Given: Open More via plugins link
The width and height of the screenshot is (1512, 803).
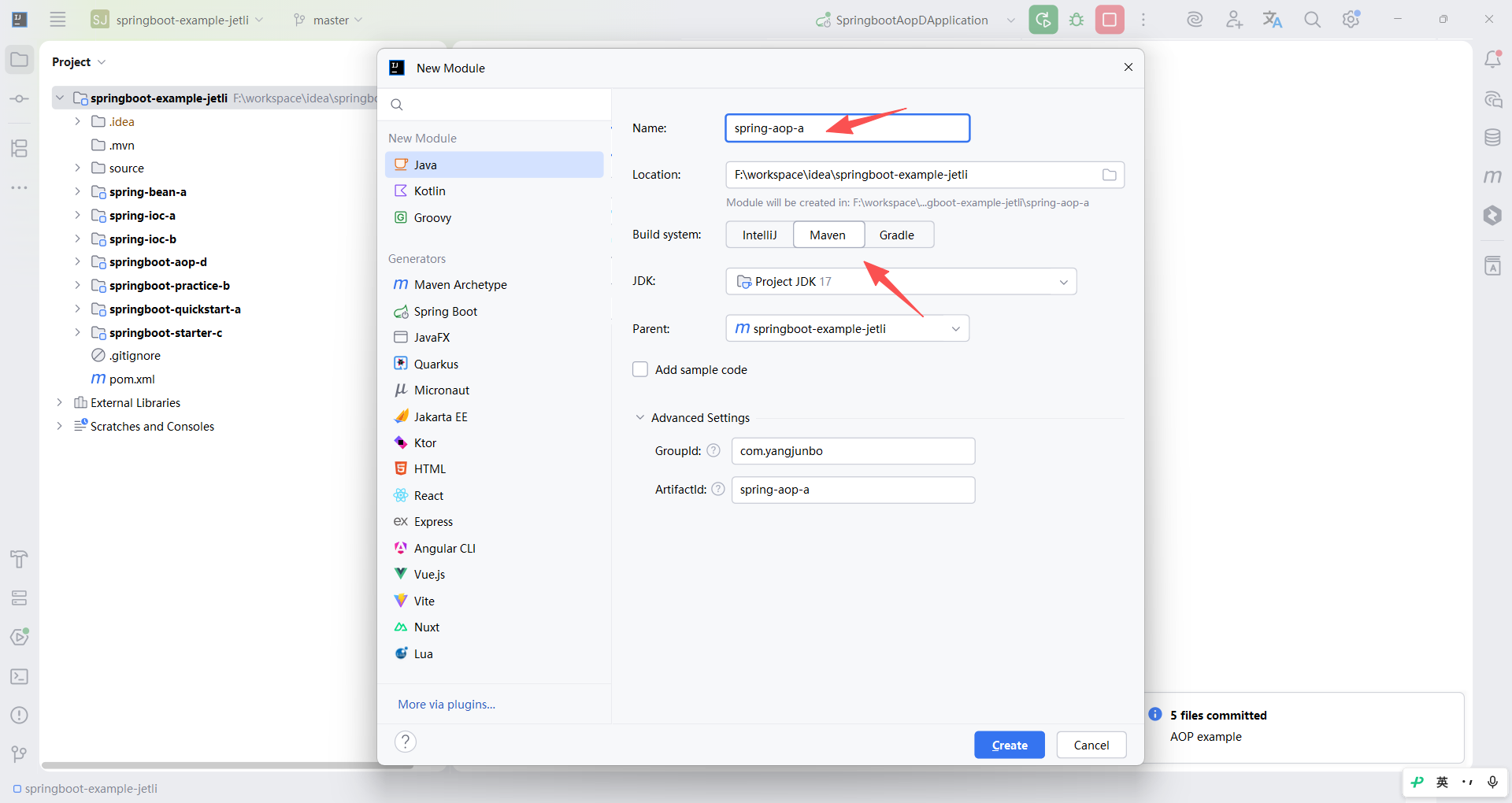Looking at the screenshot, I should (x=447, y=705).
